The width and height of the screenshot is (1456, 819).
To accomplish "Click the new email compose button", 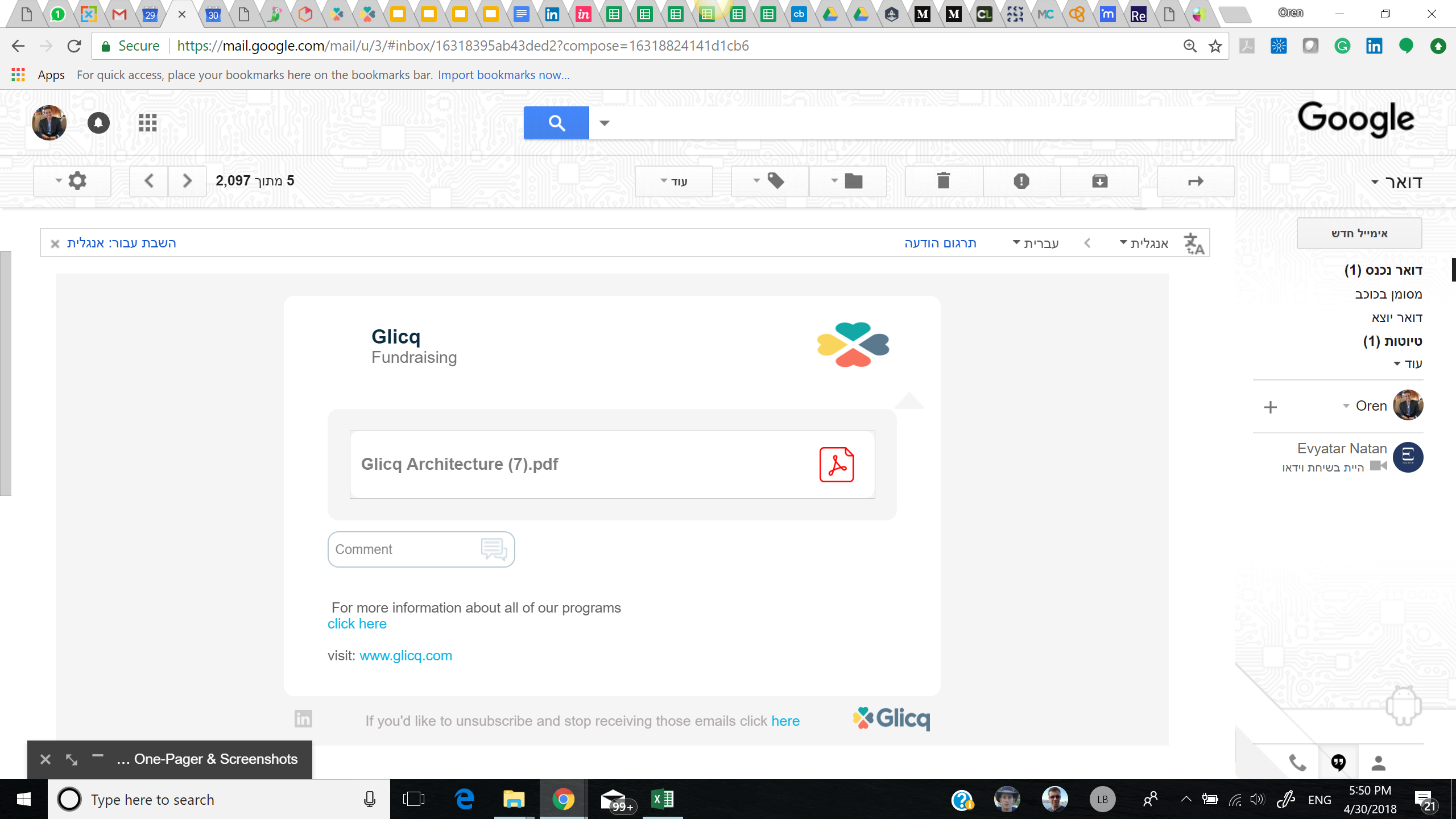I will 1359,233.
